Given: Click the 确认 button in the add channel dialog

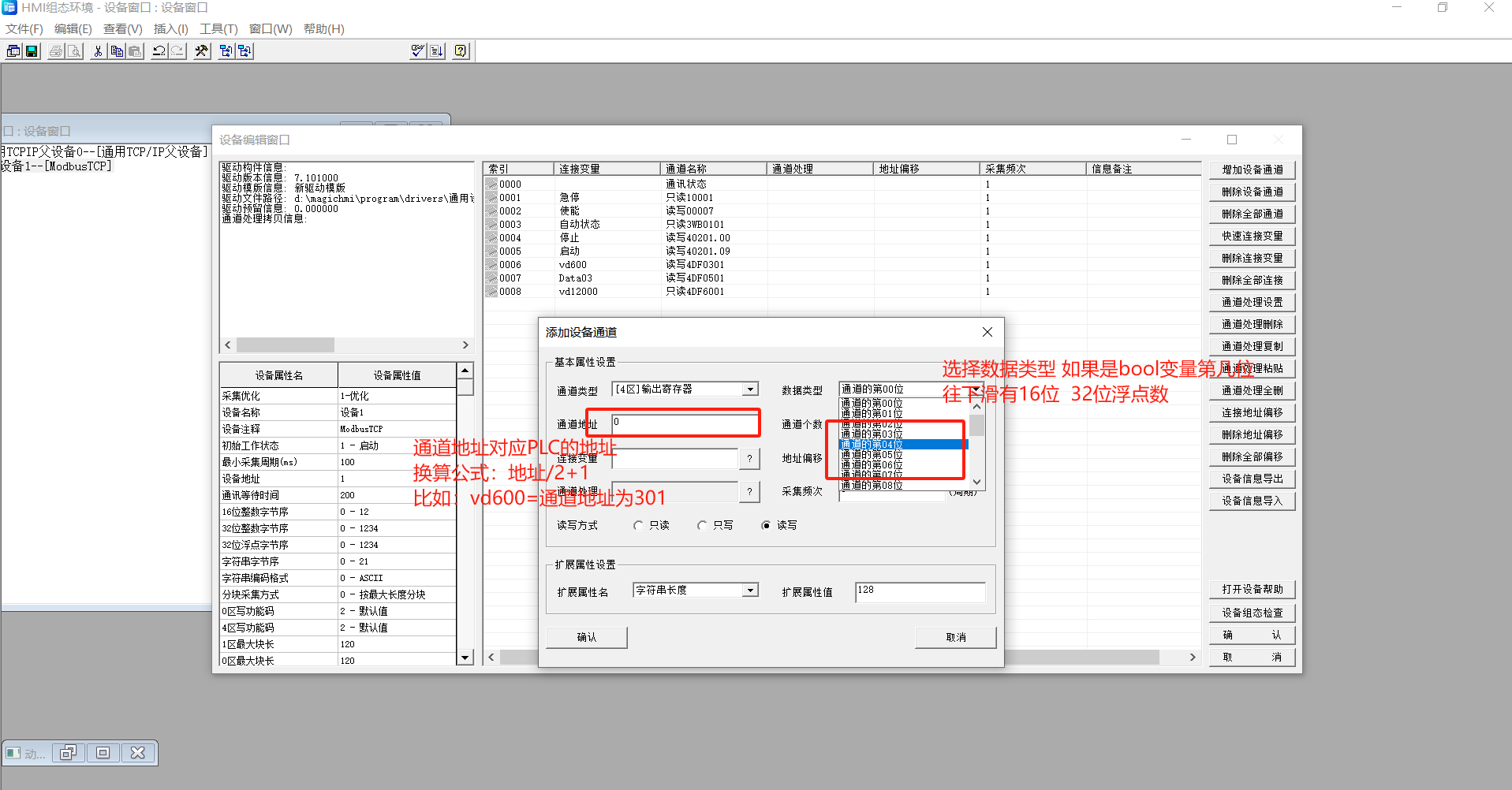Looking at the screenshot, I should [587, 637].
